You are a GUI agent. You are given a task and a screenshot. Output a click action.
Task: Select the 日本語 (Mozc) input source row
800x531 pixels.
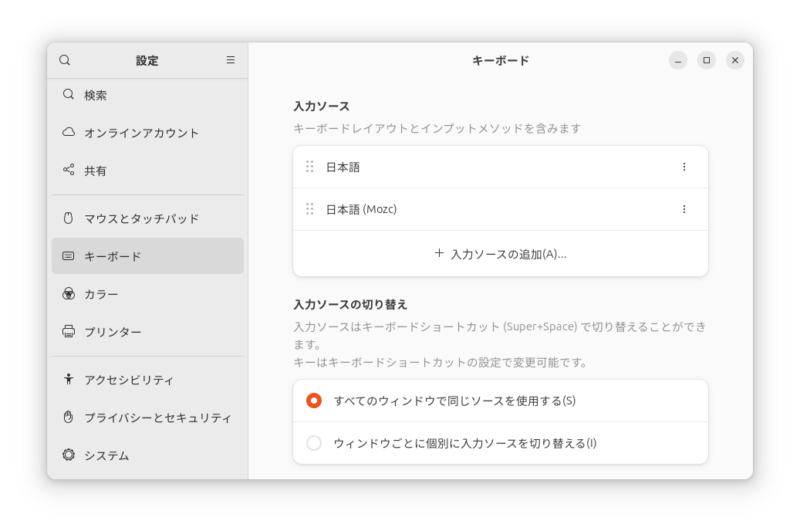[501, 209]
